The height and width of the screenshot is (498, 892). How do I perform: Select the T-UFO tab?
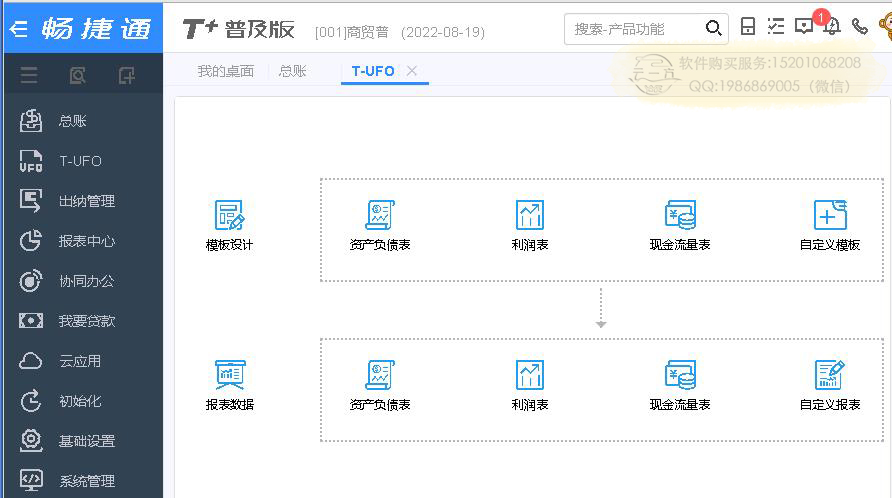373,71
